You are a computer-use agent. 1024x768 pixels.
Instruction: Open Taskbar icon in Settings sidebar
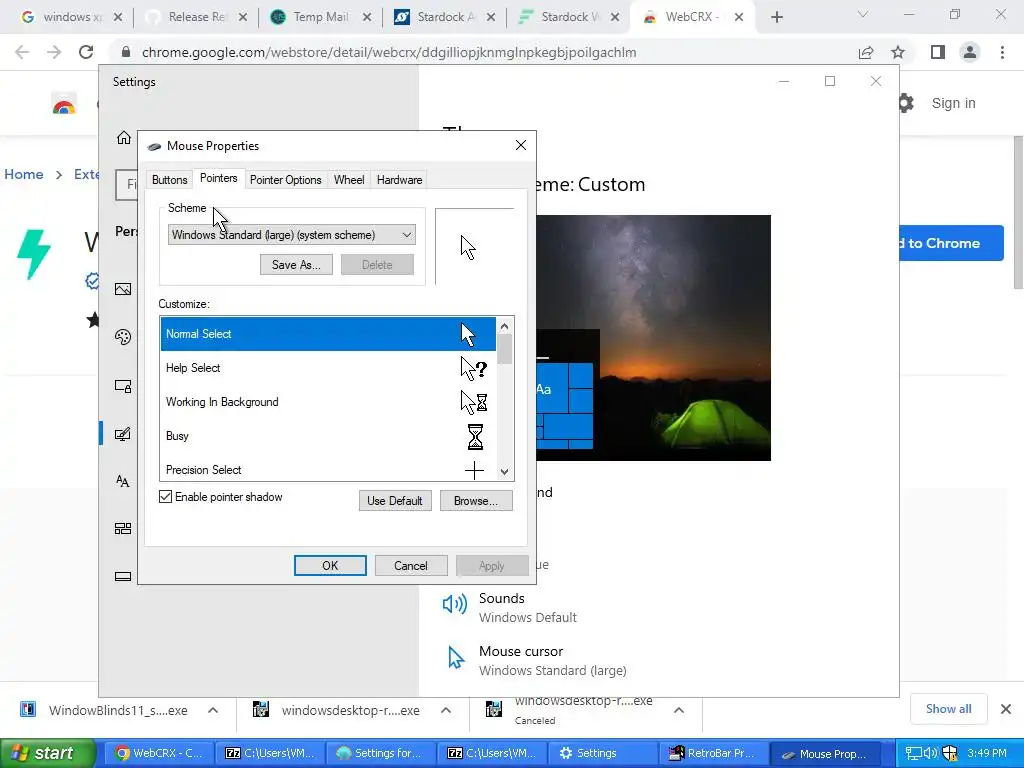(x=123, y=577)
